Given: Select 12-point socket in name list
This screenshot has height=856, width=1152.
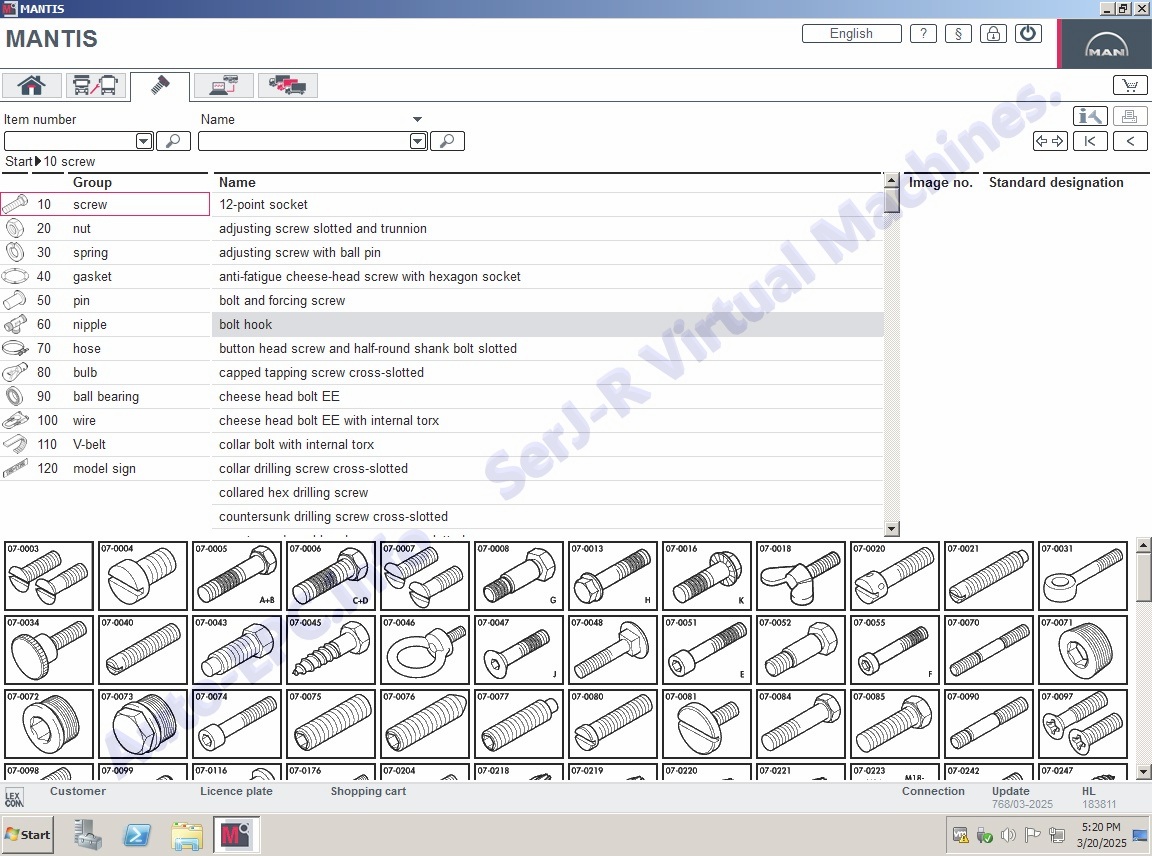Looking at the screenshot, I should (547, 204).
